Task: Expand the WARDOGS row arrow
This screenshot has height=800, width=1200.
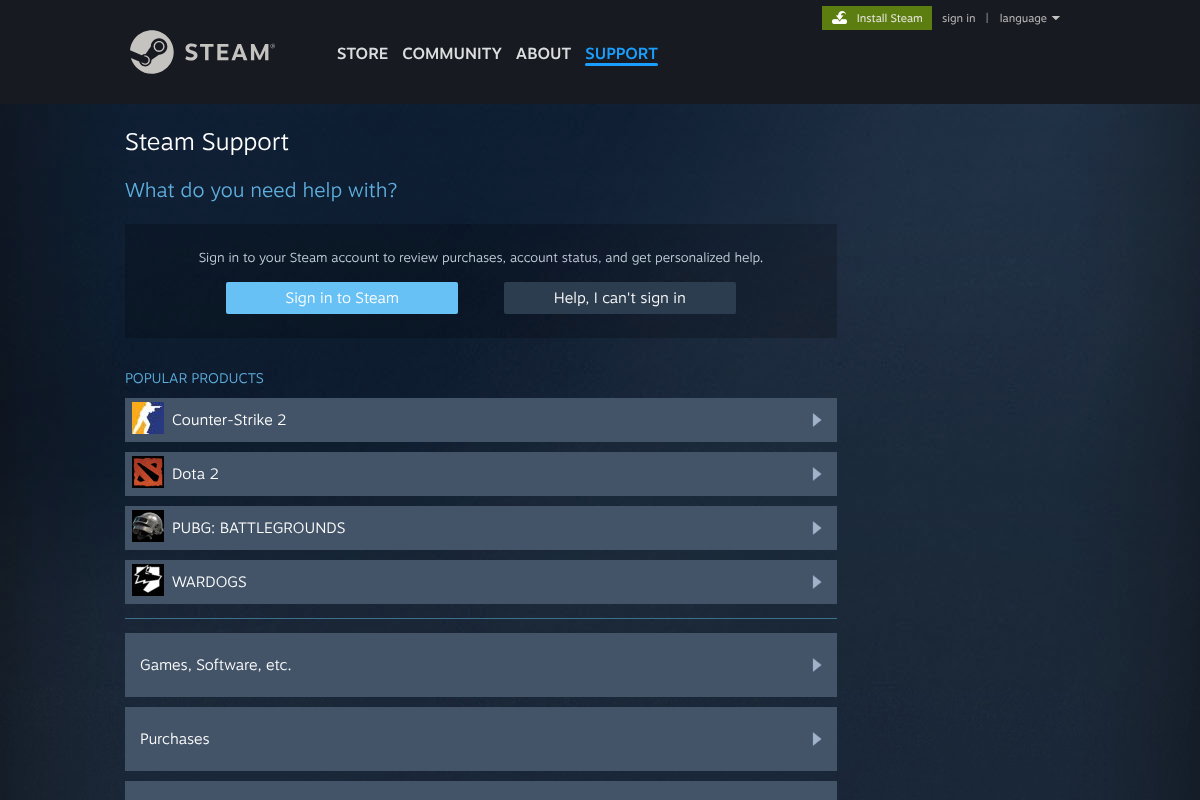Action: 817,582
